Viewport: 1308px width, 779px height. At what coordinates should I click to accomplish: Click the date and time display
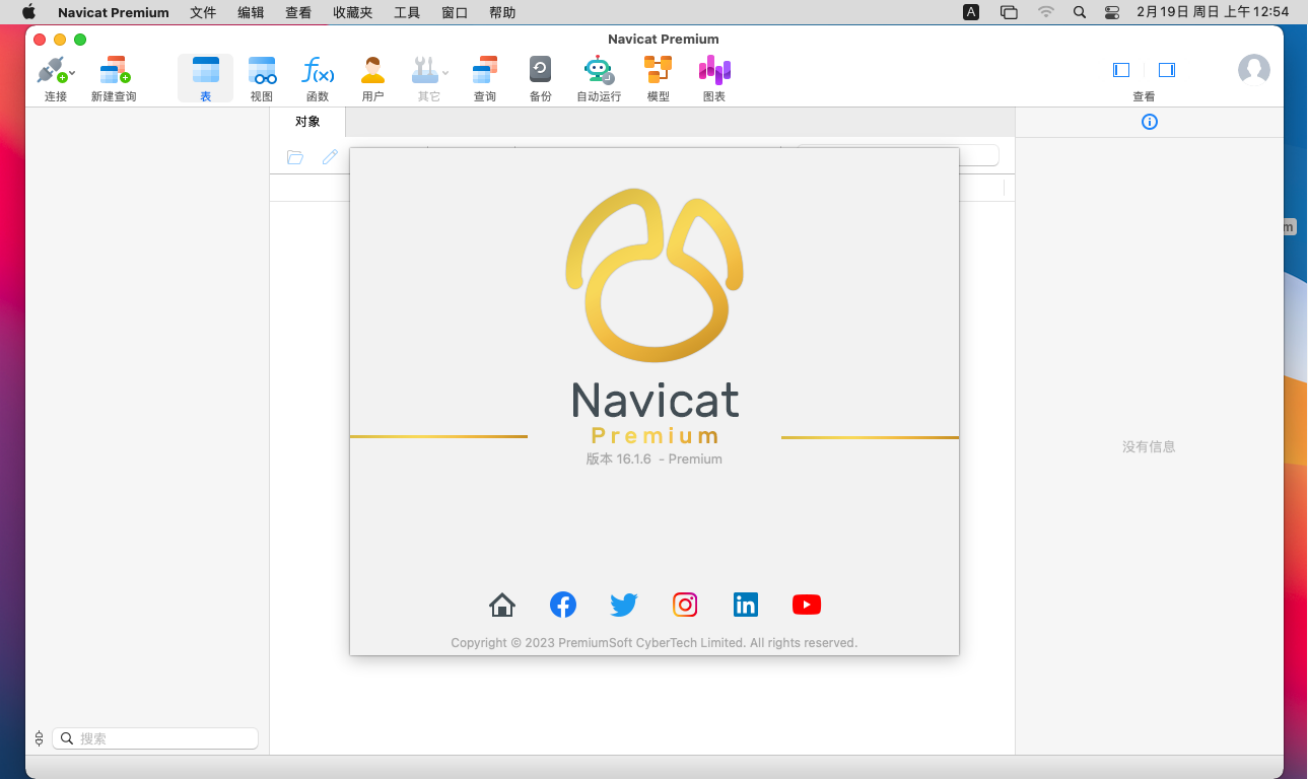(x=1213, y=12)
